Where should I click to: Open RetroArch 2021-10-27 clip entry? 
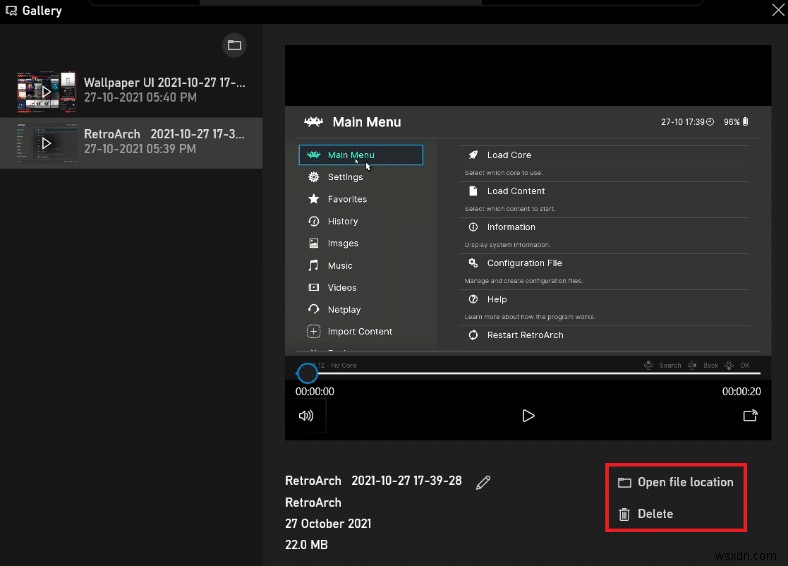point(131,143)
